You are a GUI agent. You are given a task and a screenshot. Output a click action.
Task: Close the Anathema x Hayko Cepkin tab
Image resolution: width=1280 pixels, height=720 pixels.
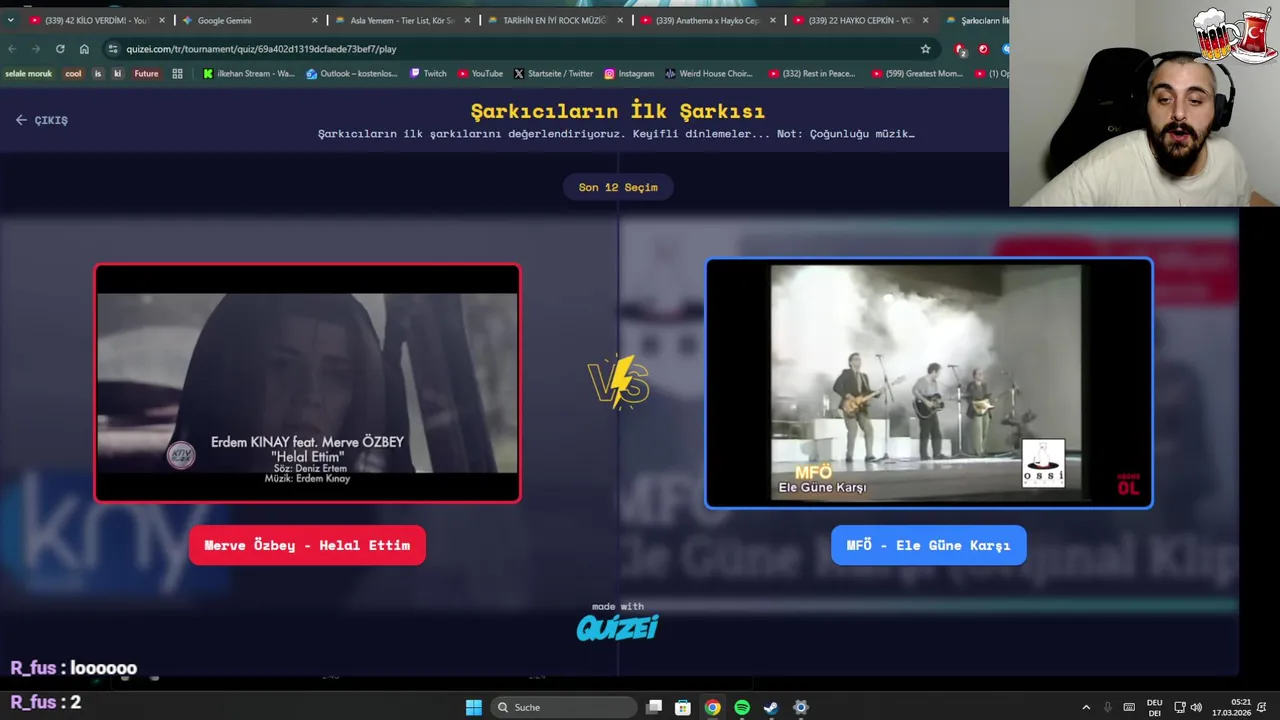pyautogui.click(x=772, y=20)
